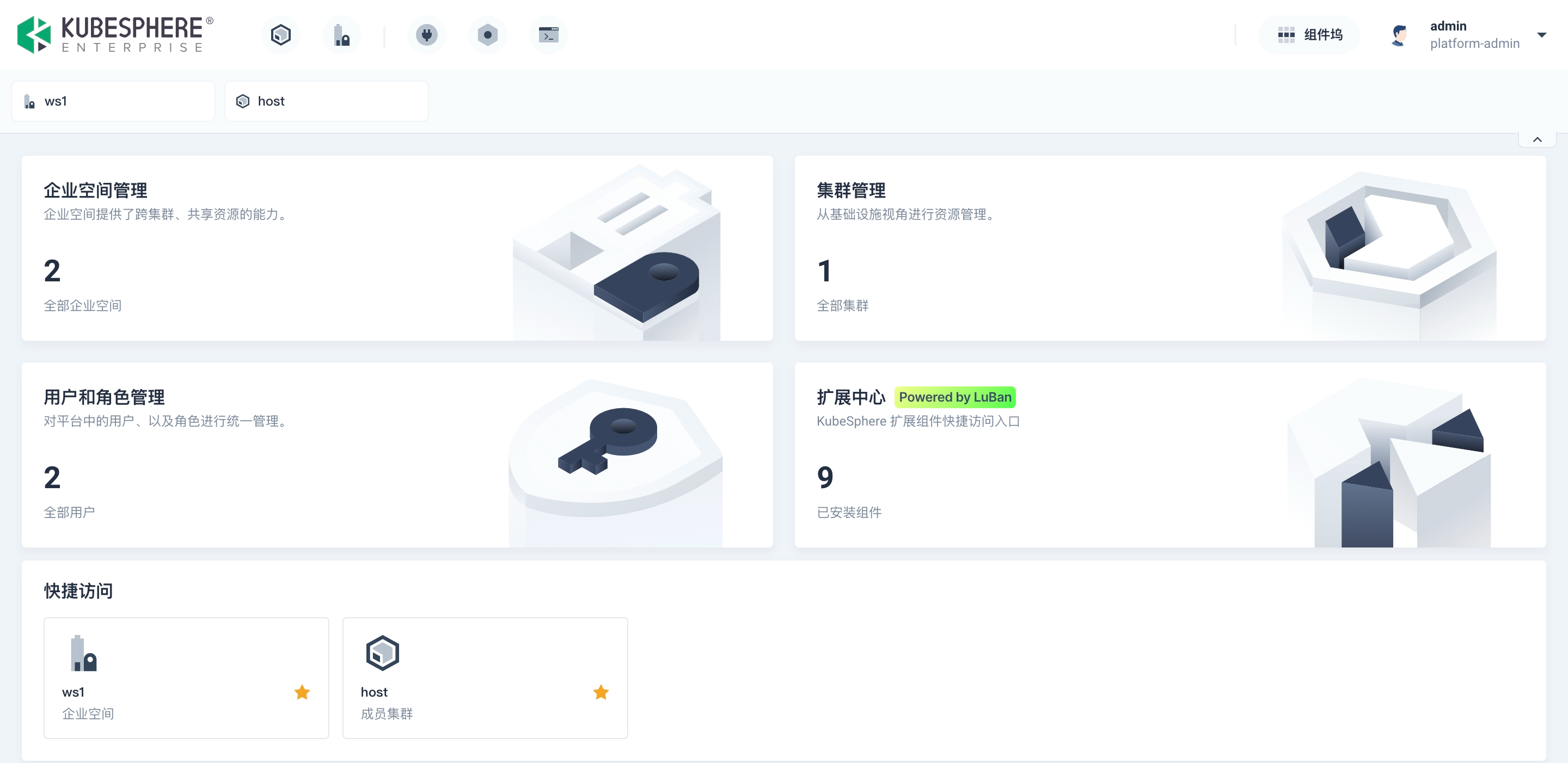Open workspace management icon in top nav
The image size is (1568, 763).
point(341,35)
